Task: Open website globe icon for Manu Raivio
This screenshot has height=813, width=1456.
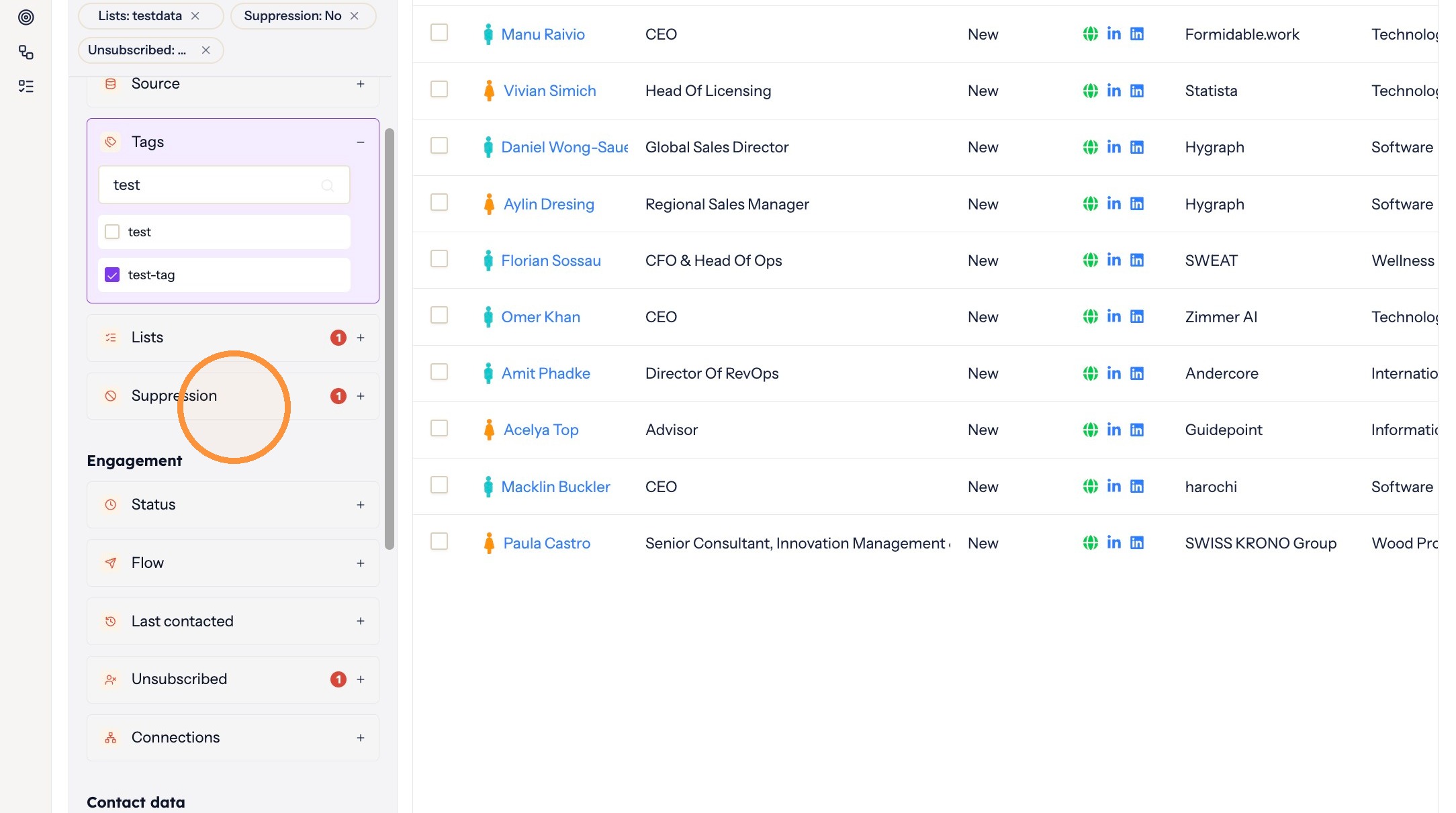Action: (1091, 34)
